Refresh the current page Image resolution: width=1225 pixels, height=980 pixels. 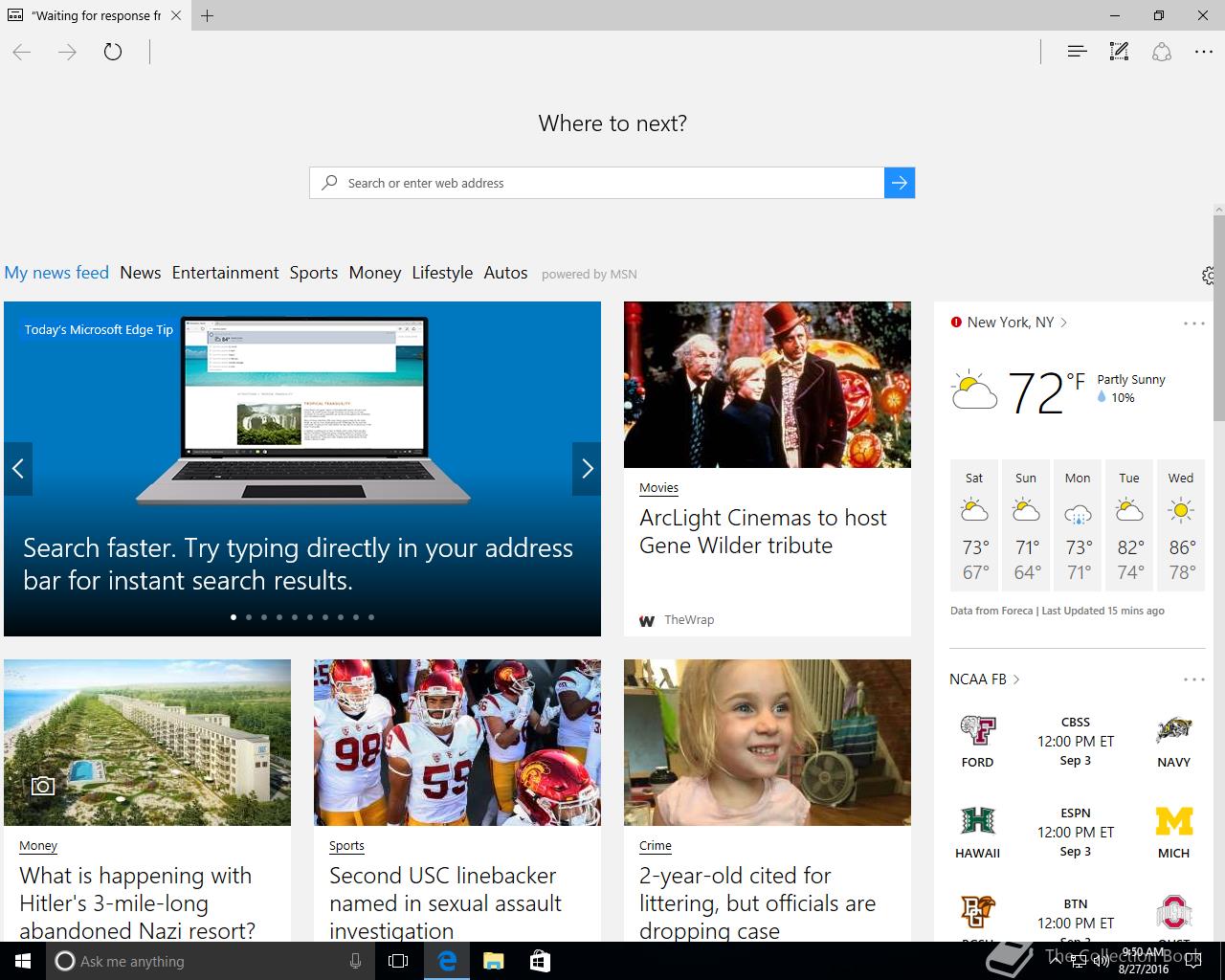[113, 52]
